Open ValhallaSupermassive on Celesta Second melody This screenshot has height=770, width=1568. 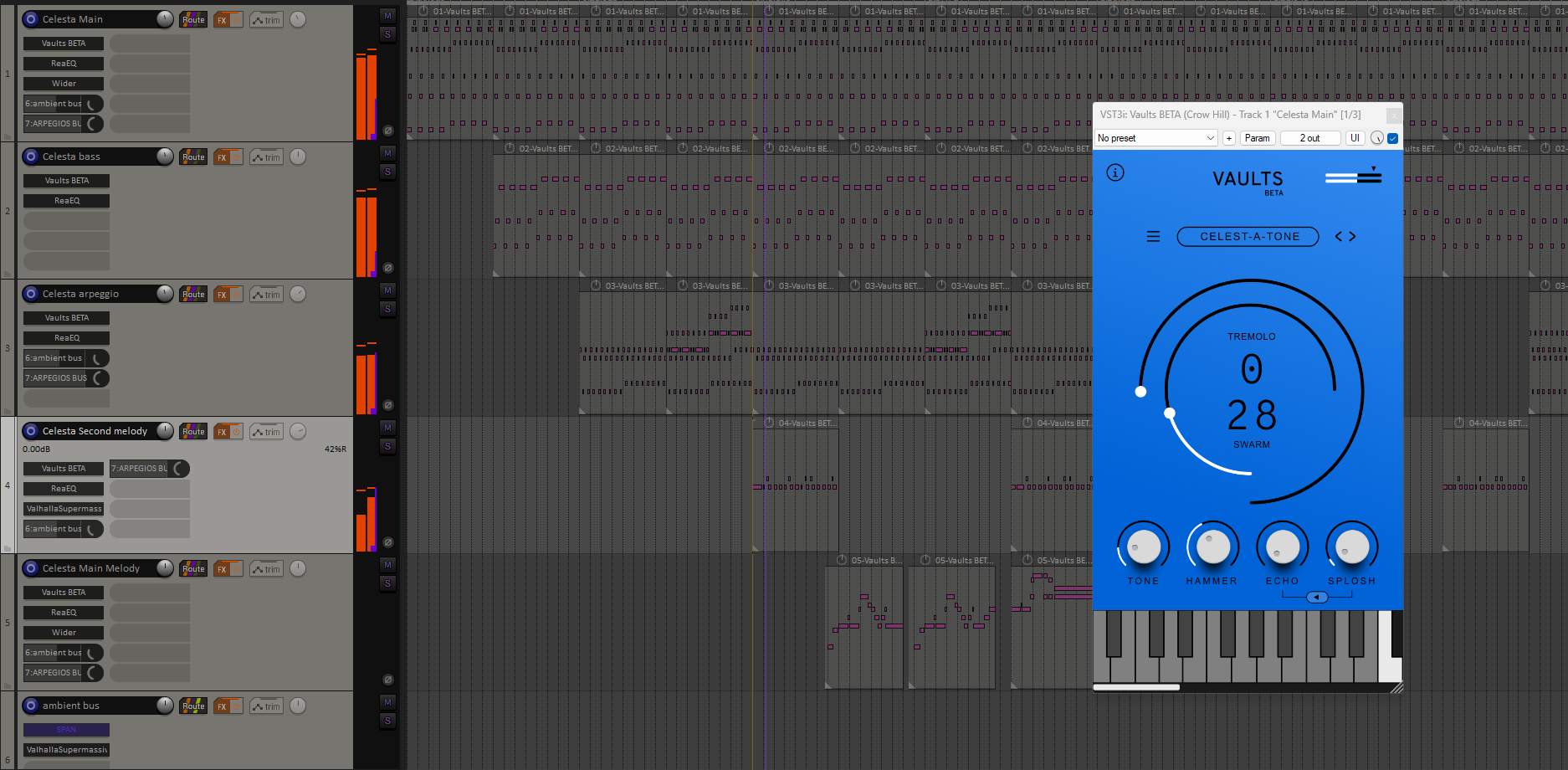coord(64,509)
